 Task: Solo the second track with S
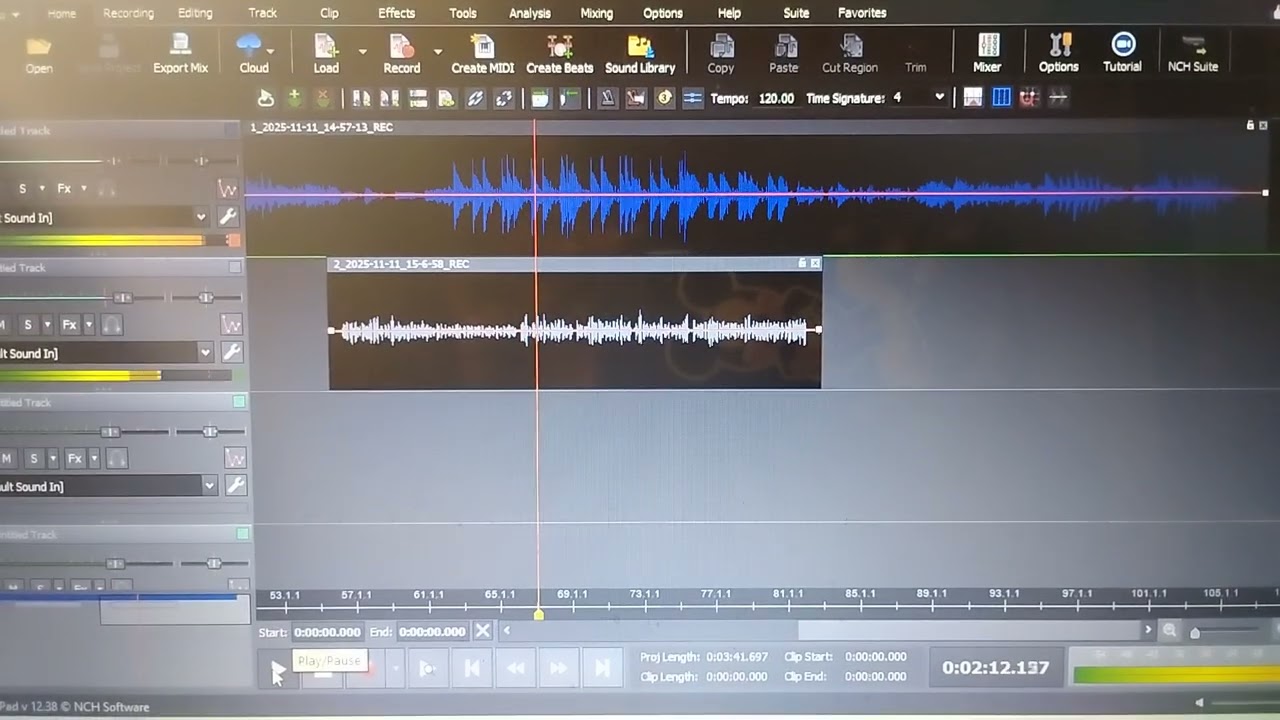tap(28, 324)
